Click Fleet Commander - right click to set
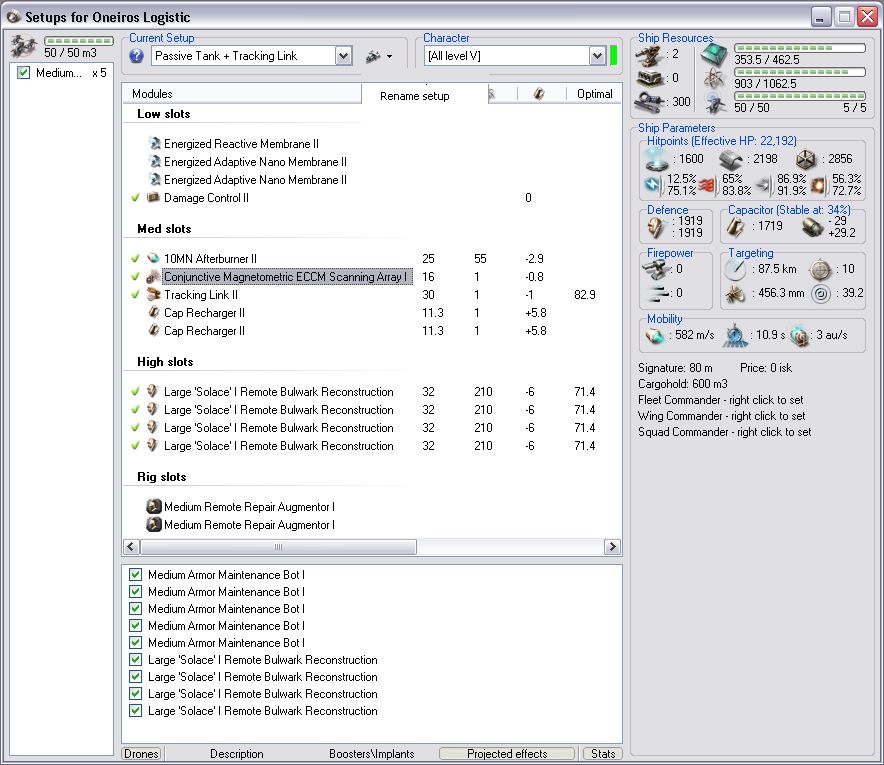Screen dimensions: 884x765 click(721, 400)
